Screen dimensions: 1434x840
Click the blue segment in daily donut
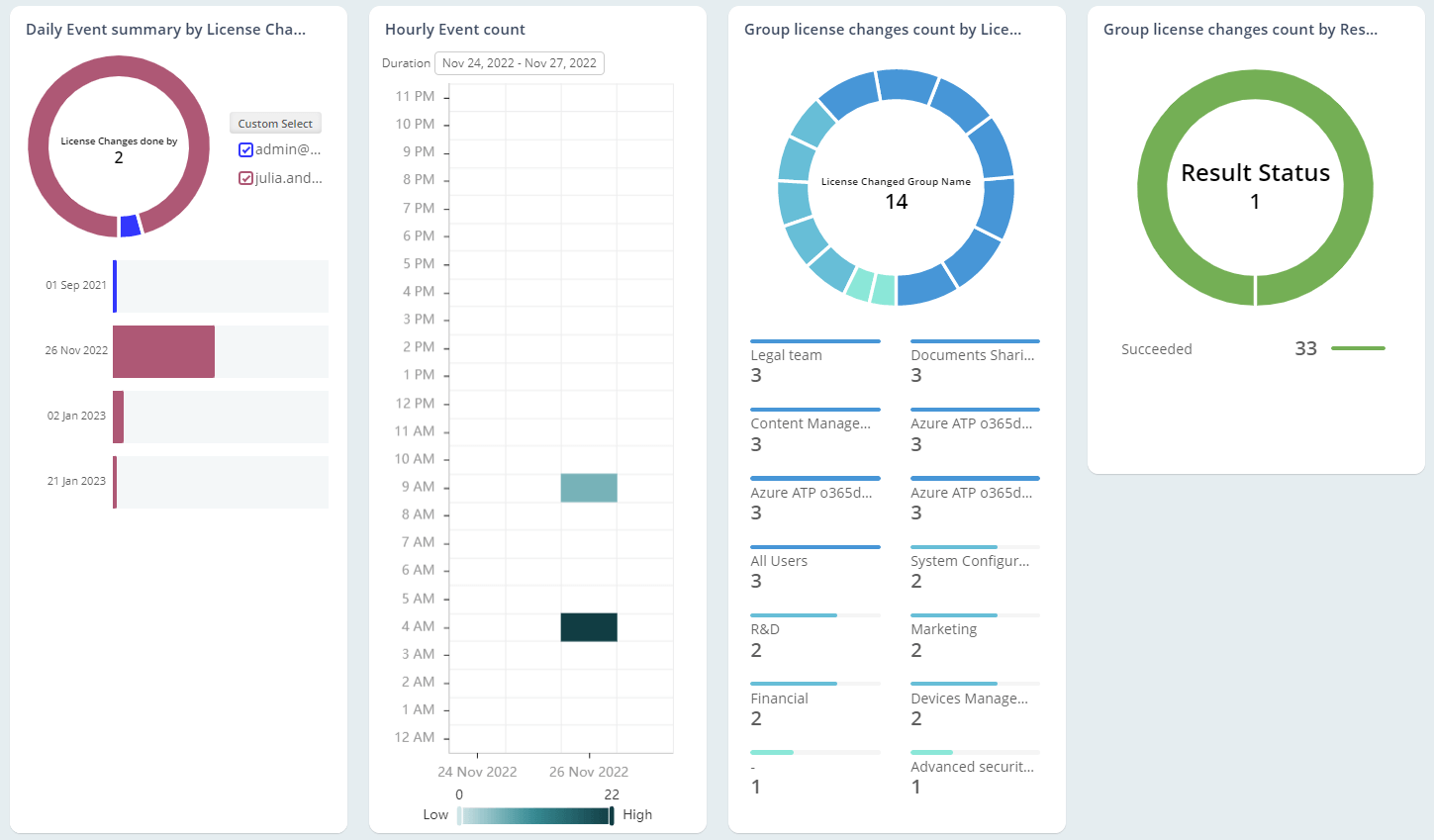[x=130, y=226]
